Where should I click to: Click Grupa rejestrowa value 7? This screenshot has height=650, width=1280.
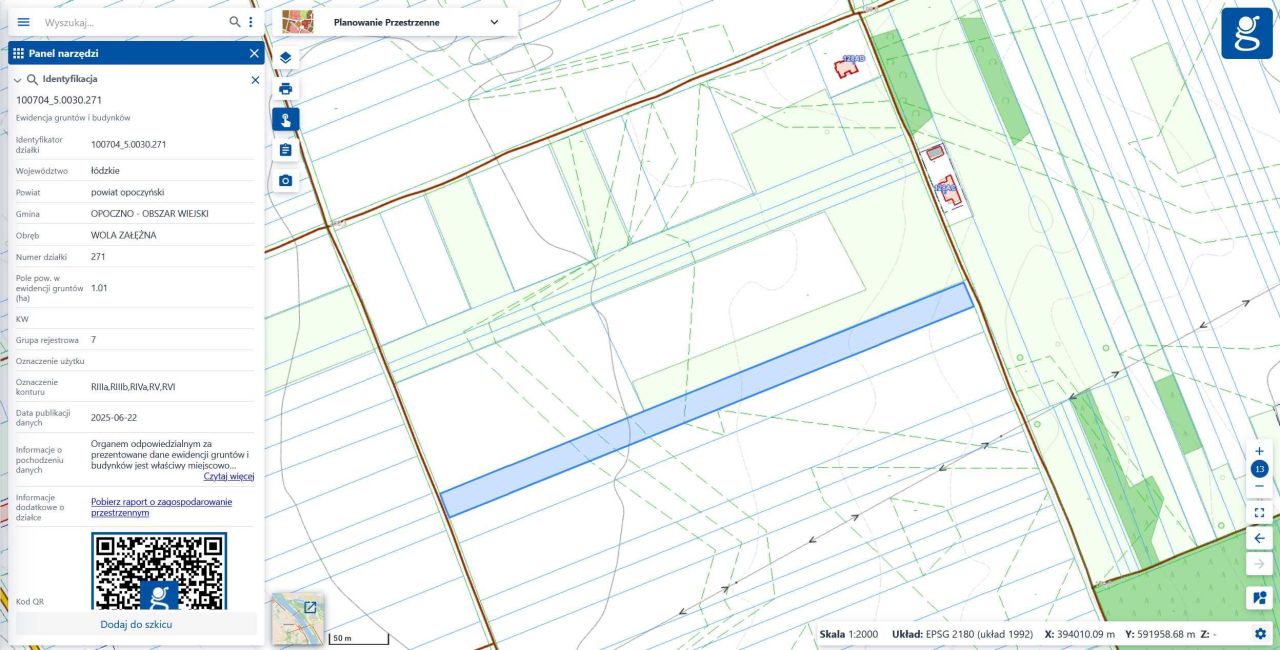tap(93, 340)
